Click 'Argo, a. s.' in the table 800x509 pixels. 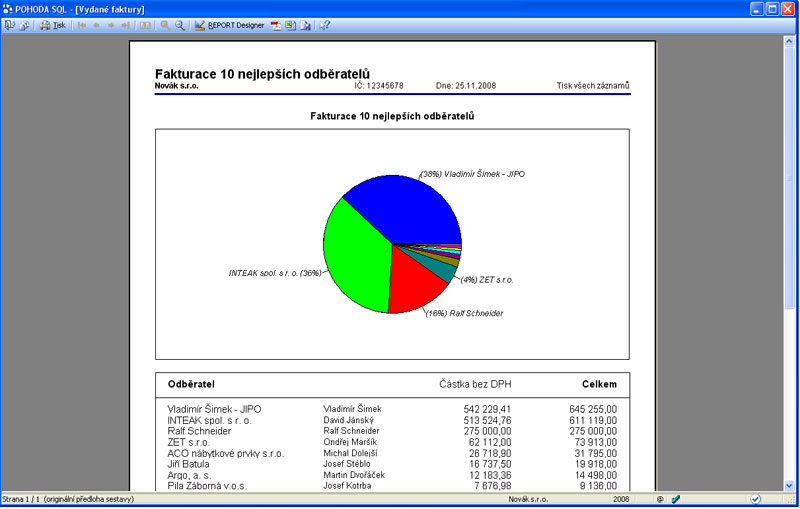189,475
